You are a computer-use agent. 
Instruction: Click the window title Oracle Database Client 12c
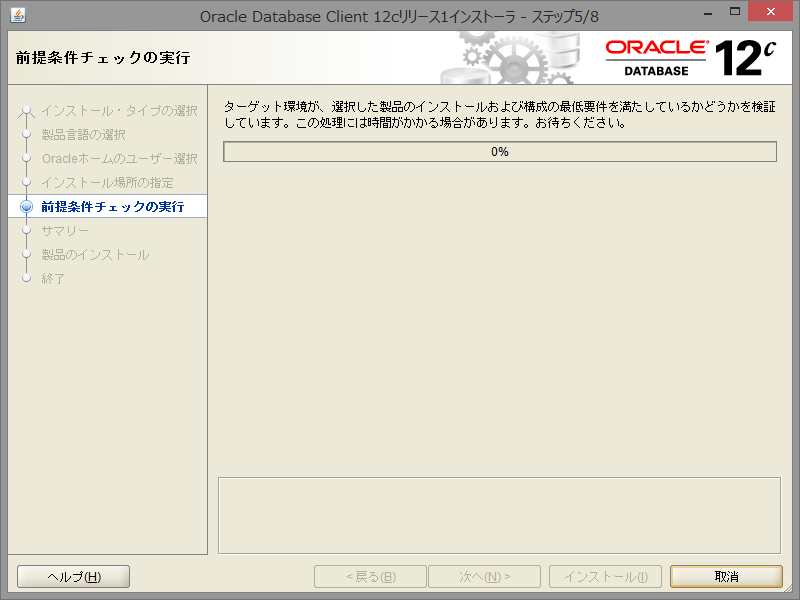(x=399, y=16)
